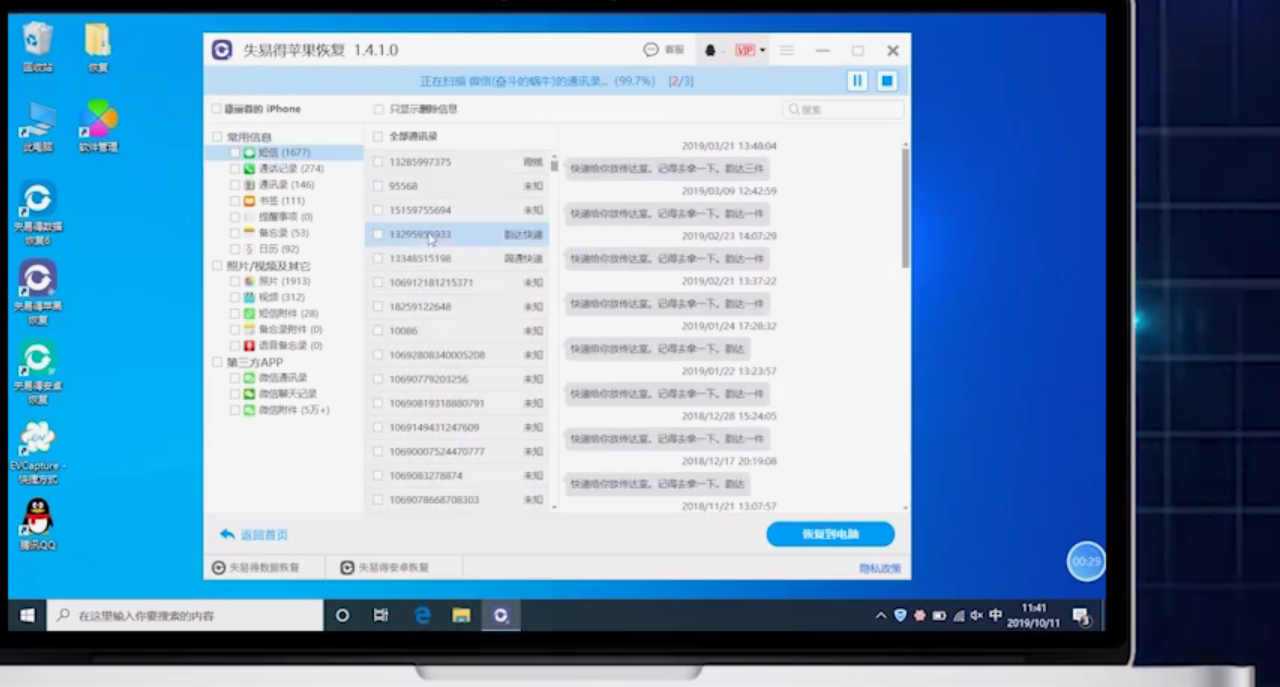Click the app logo in title bar
Image resolution: width=1280 pixels, height=687 pixels.
tap(222, 50)
